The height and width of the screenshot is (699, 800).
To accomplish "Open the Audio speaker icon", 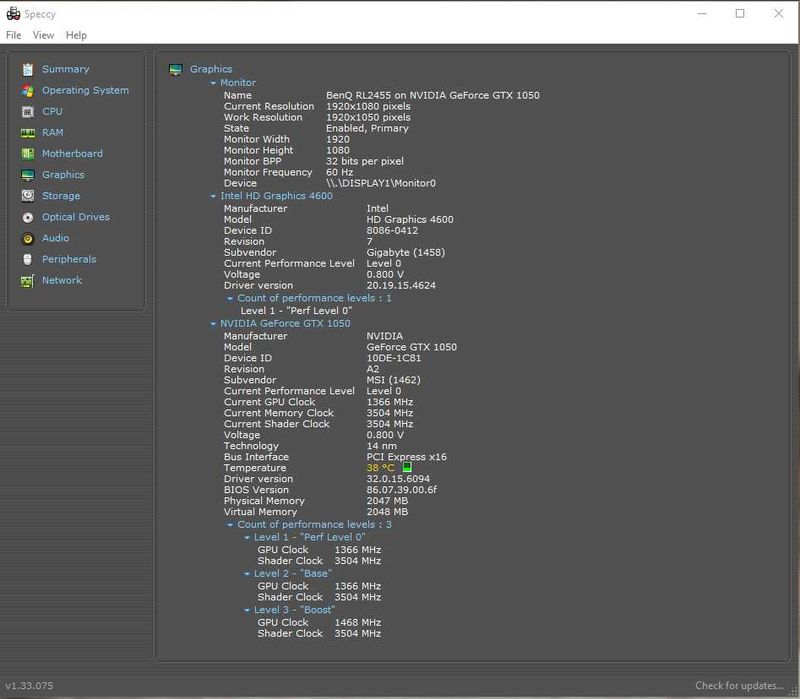I will coord(28,238).
